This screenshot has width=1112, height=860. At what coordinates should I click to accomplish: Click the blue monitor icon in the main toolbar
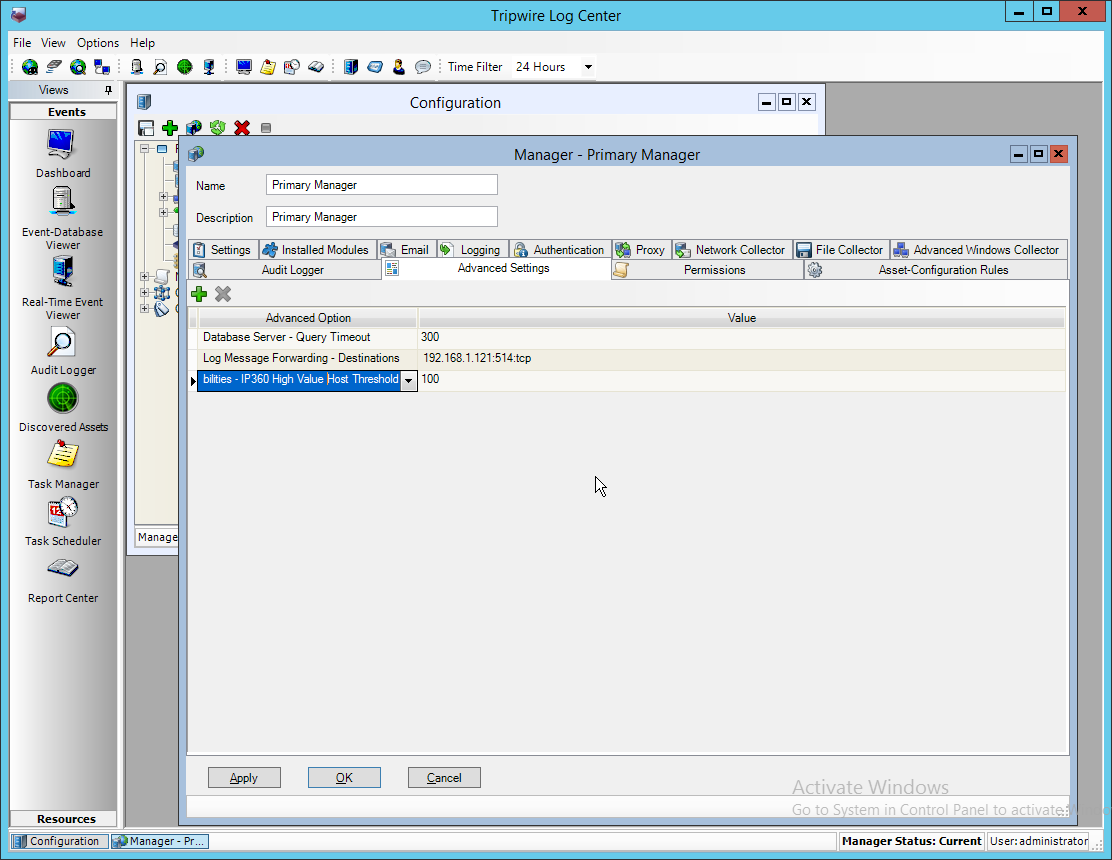pyautogui.click(x=244, y=67)
